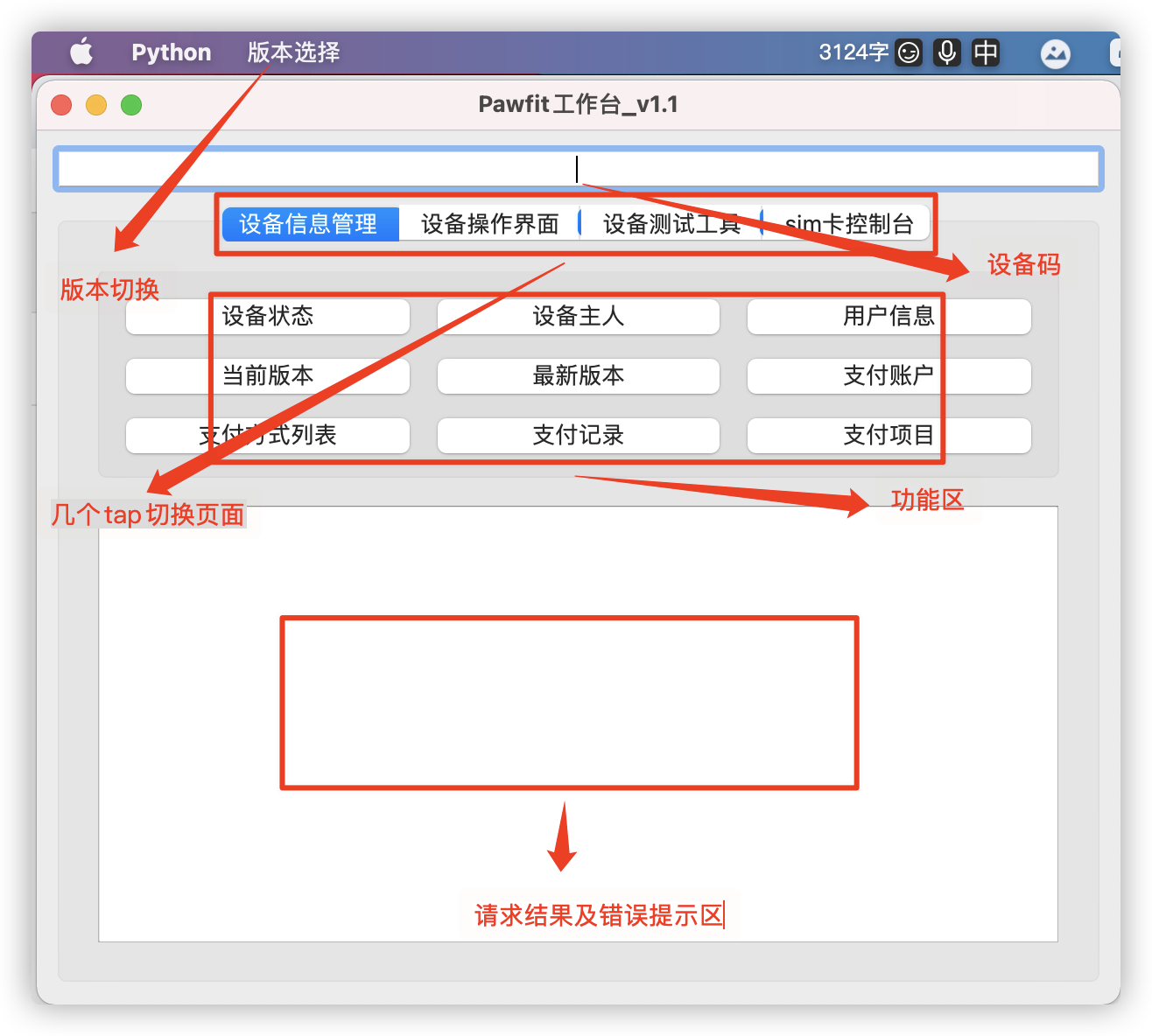
Task: Switch to the 设备测试工具 tab
Action: pyautogui.click(x=671, y=223)
